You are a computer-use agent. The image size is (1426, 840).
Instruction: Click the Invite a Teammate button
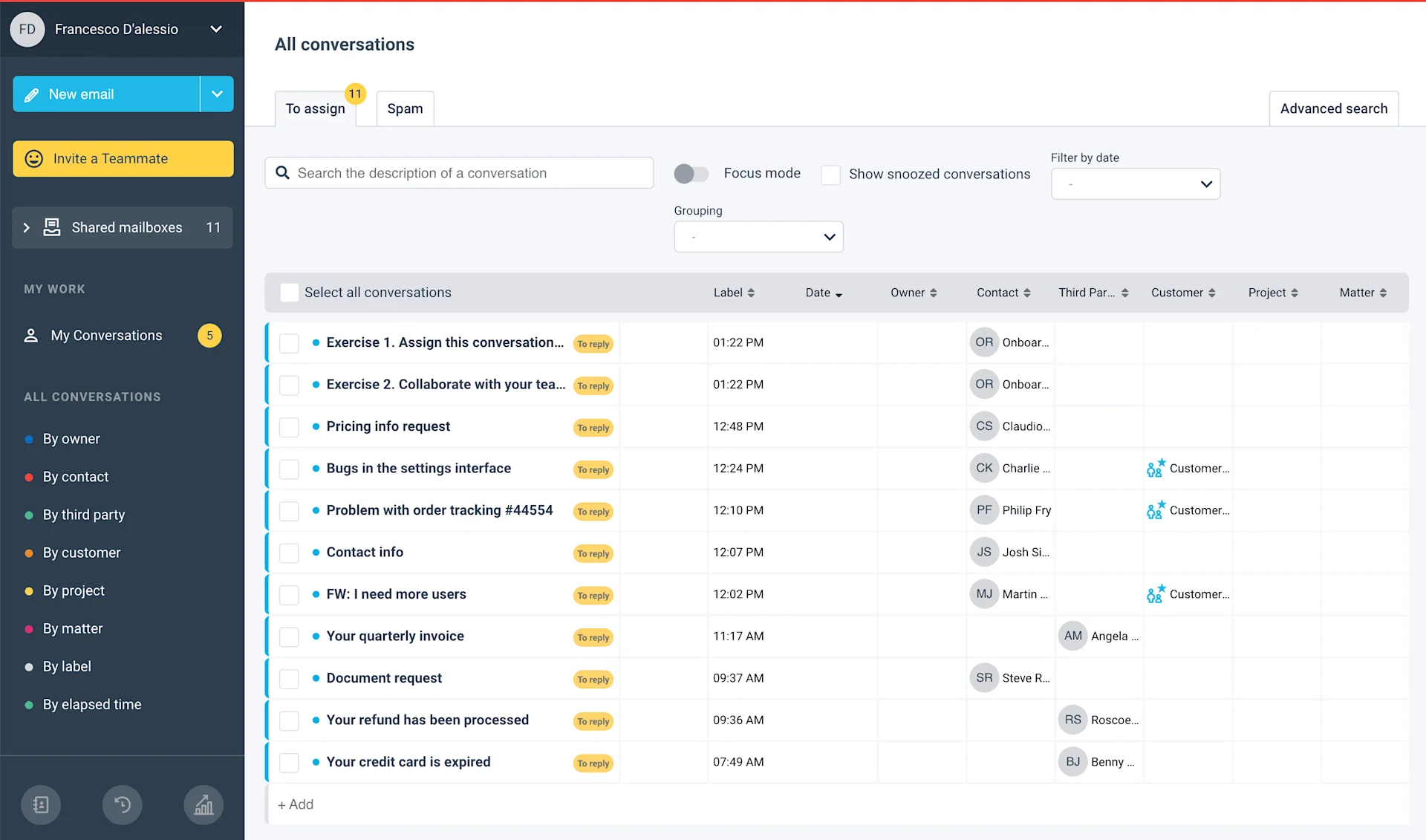(123, 158)
